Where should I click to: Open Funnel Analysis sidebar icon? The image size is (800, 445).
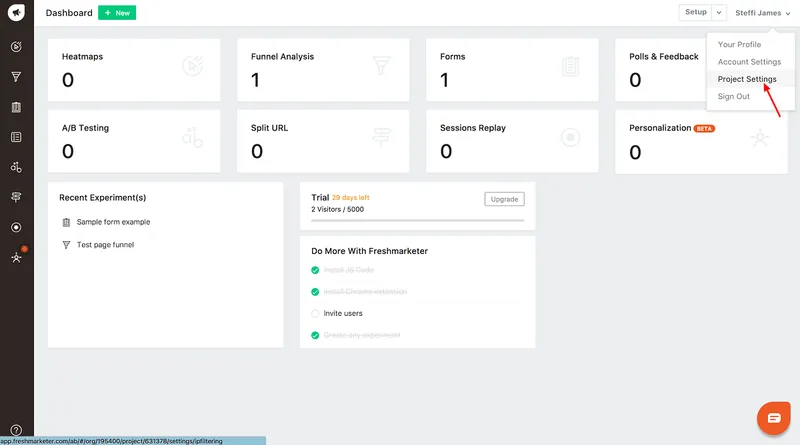[16, 77]
